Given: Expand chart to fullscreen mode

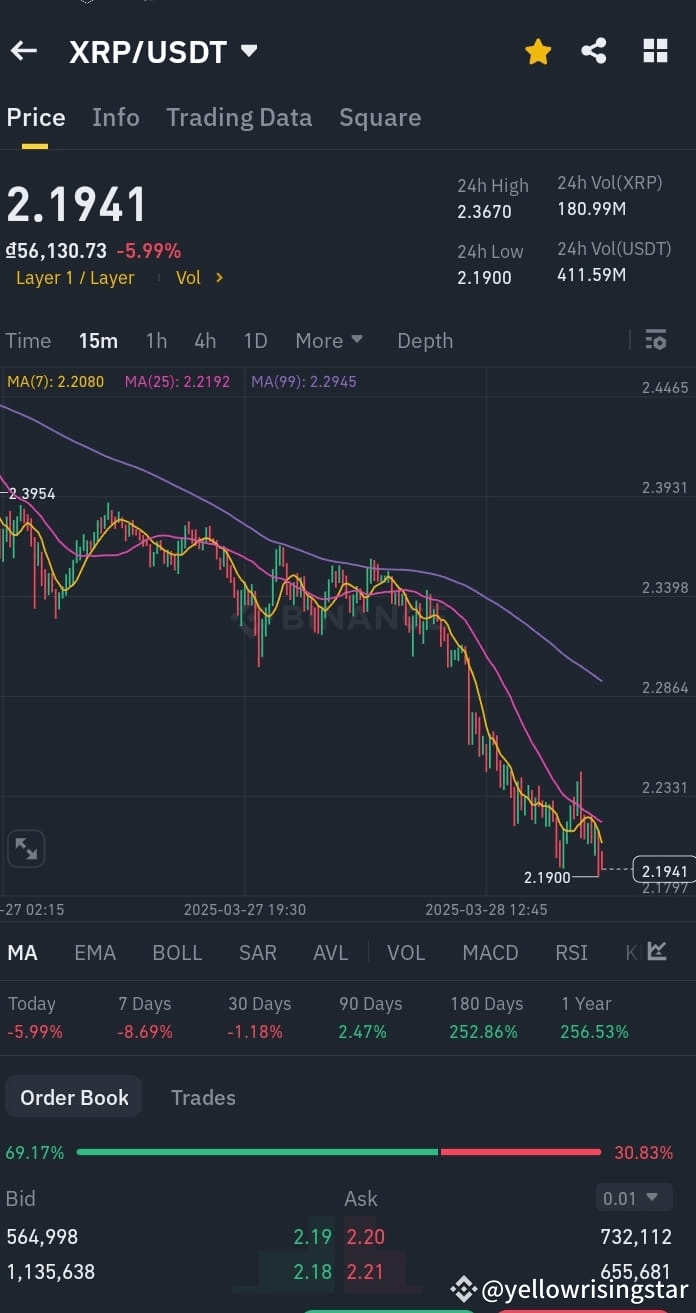Looking at the screenshot, I should point(26,848).
